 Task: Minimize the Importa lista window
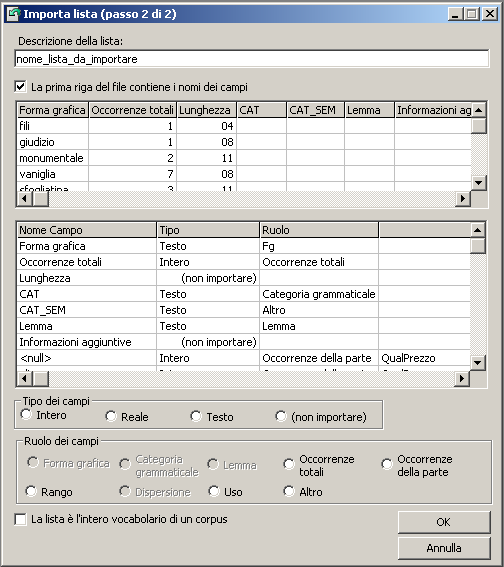point(455,14)
